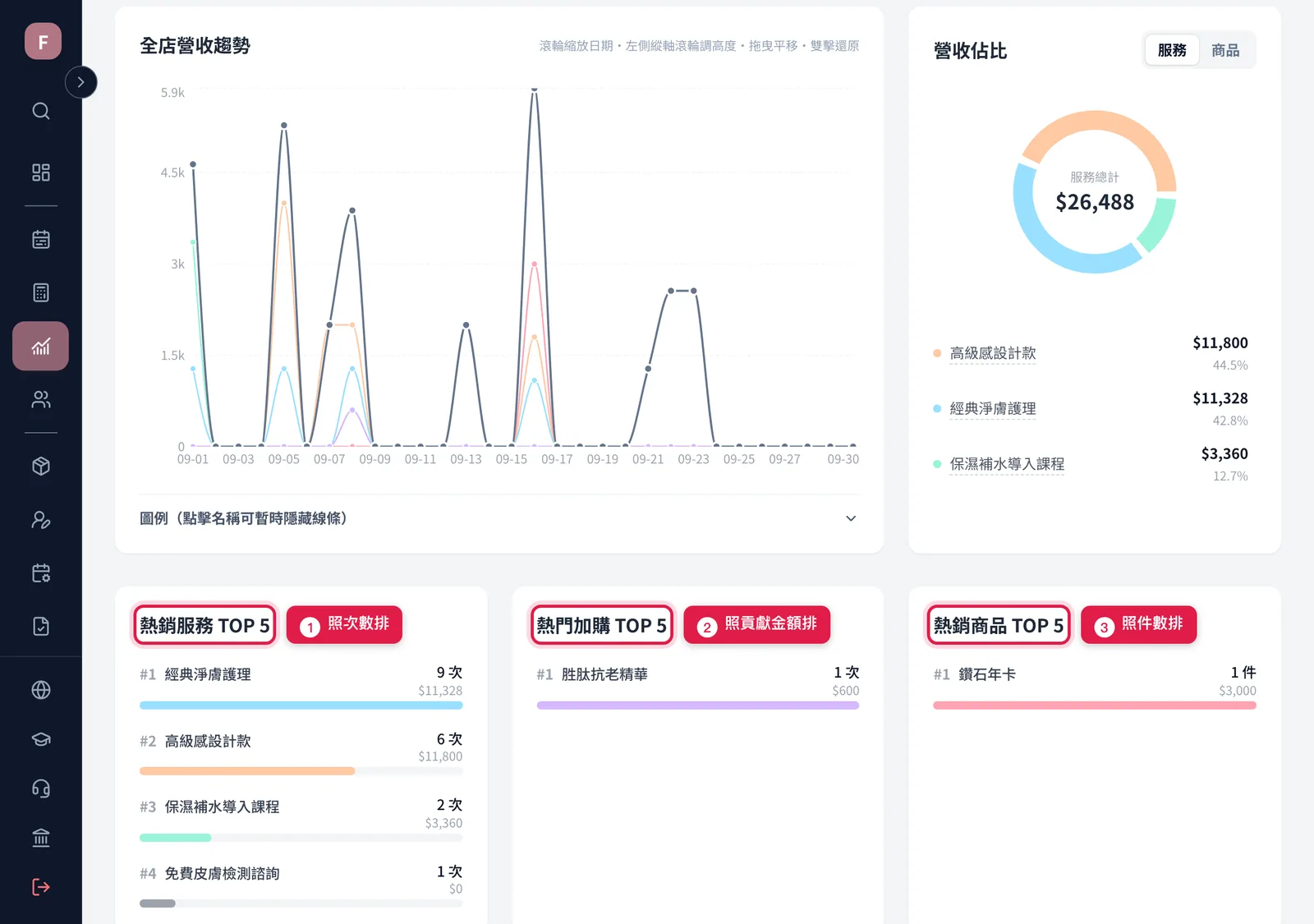The image size is (1314, 924).
Task: Open the calendar icon in the sidebar
Action: pyautogui.click(x=41, y=240)
